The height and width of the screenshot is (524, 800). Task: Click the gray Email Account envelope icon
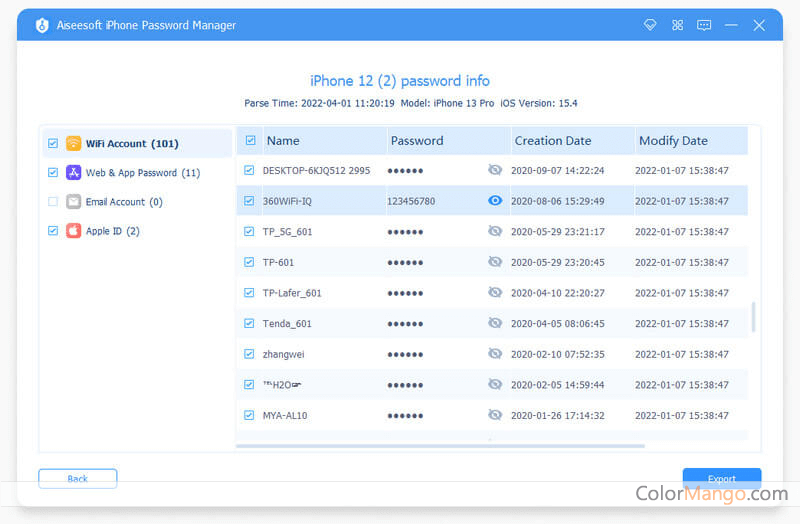point(73,202)
